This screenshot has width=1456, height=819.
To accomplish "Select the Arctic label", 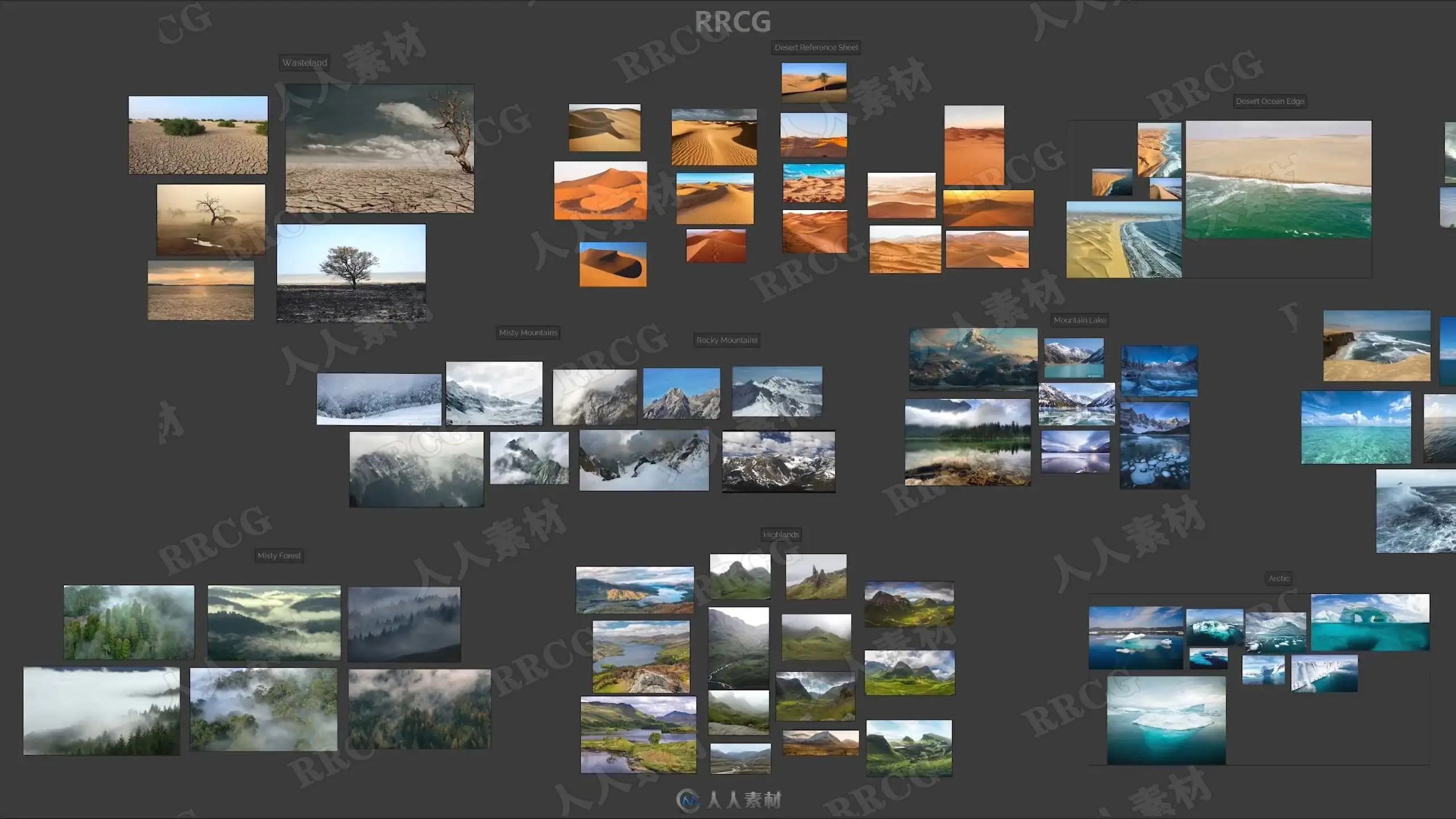I will coord(1279,578).
